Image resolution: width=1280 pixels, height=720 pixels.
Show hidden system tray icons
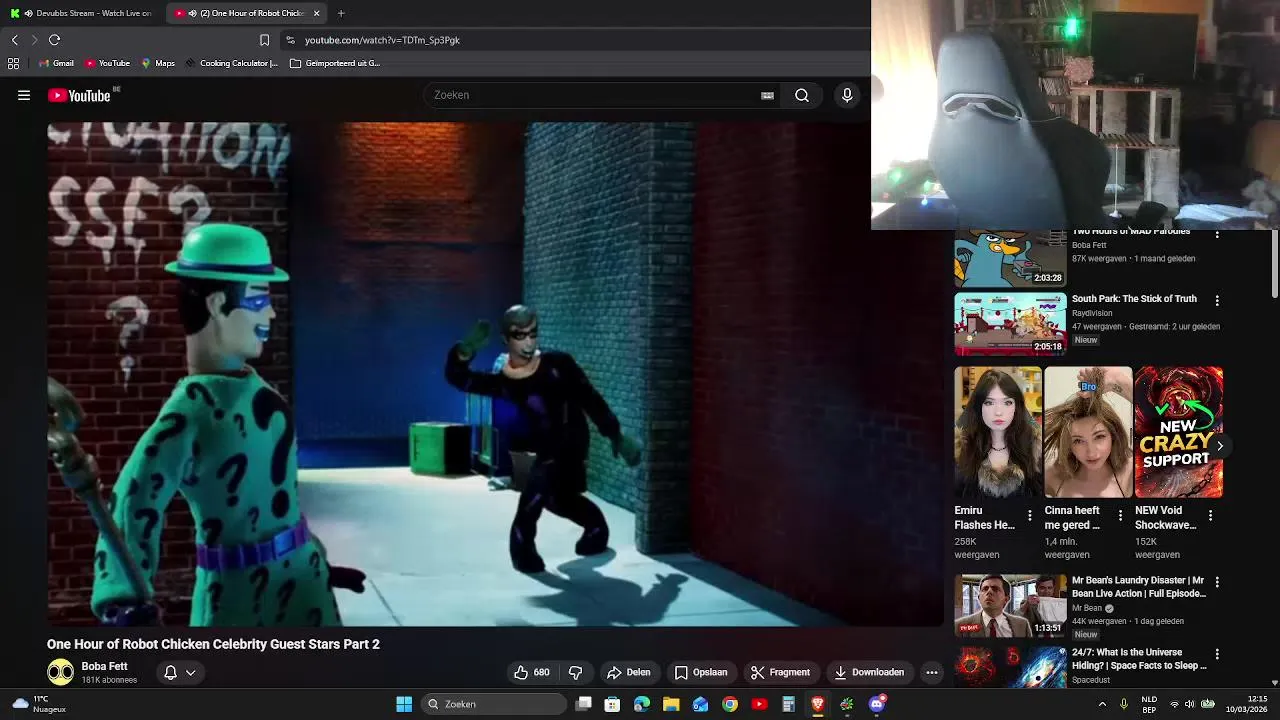coord(1103,704)
